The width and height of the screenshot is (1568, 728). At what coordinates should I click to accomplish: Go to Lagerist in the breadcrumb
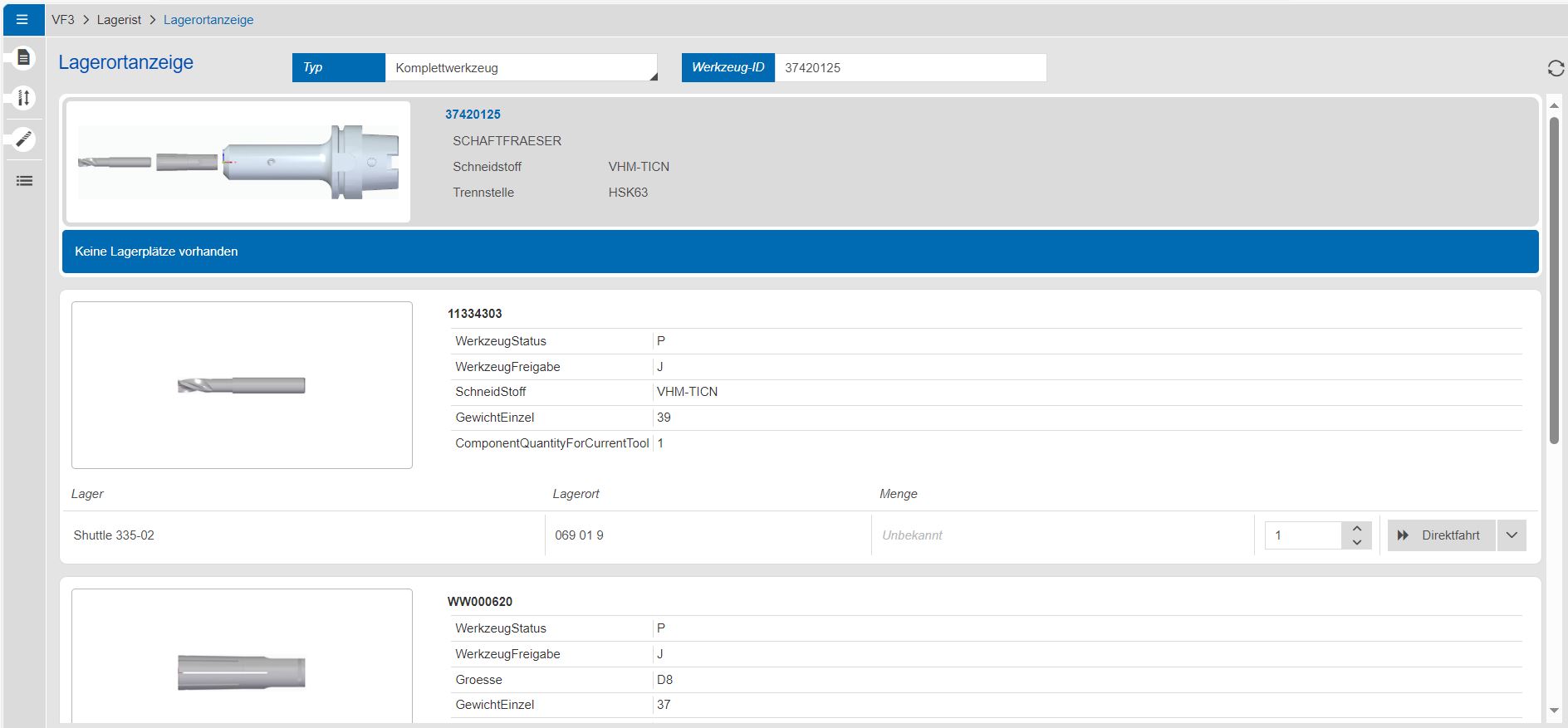point(119,20)
